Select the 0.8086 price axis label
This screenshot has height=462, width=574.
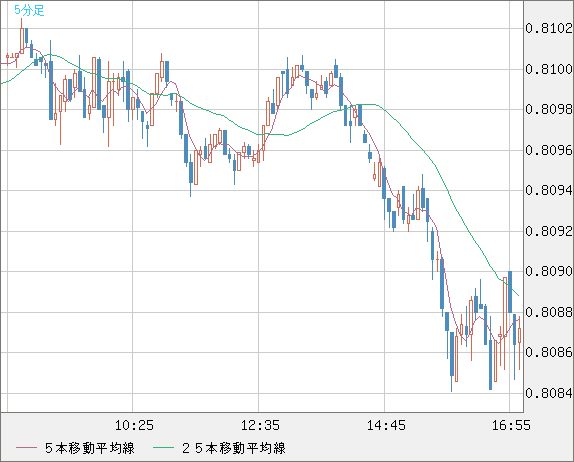click(549, 353)
